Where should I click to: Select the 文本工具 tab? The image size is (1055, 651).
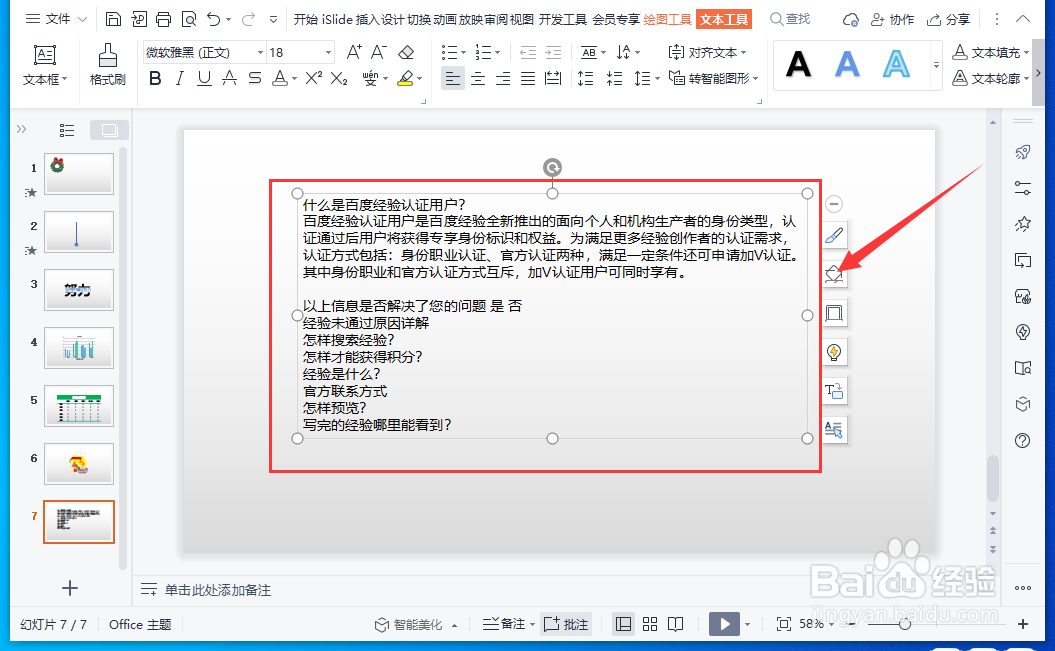click(724, 20)
